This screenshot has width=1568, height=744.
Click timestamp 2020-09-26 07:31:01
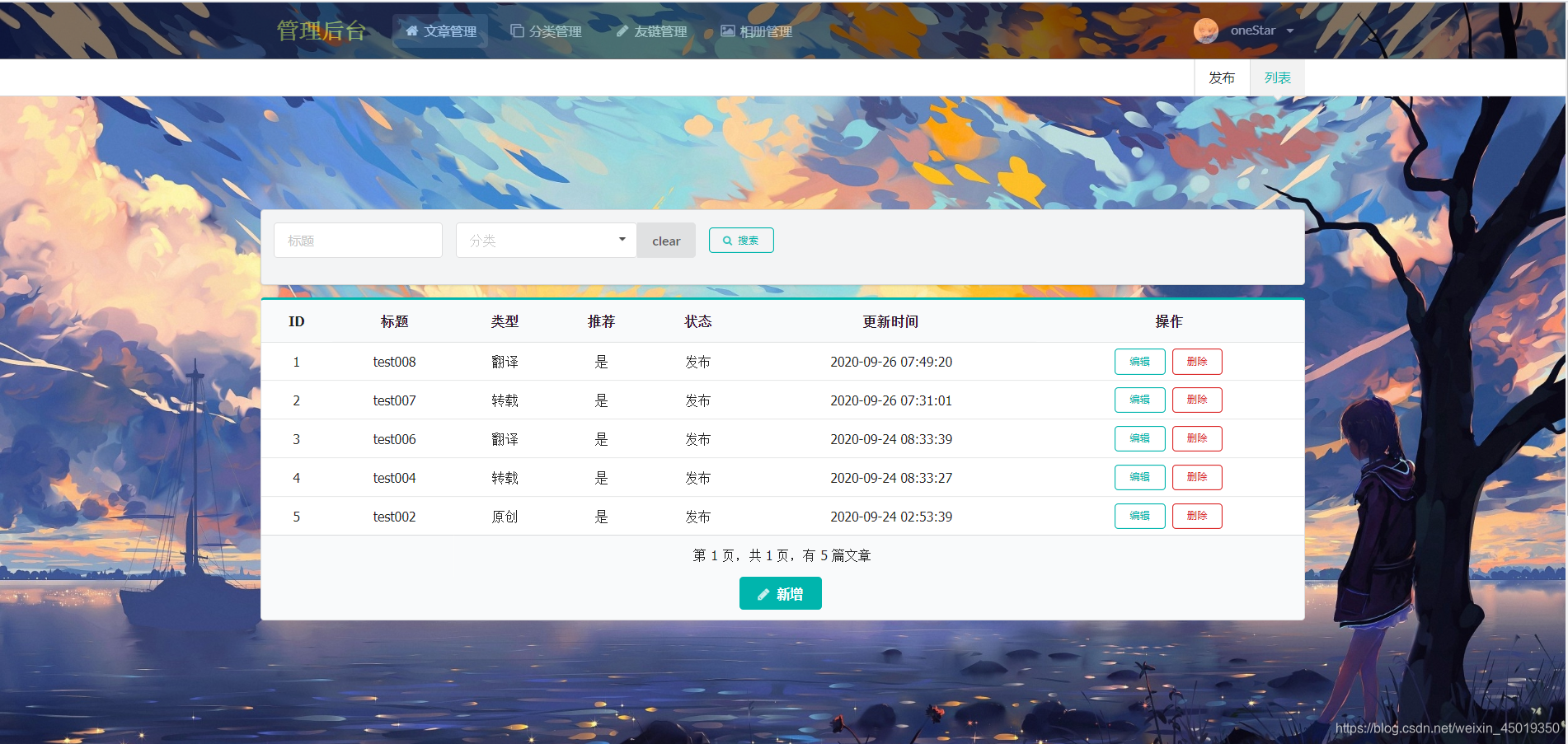pyautogui.click(x=891, y=400)
